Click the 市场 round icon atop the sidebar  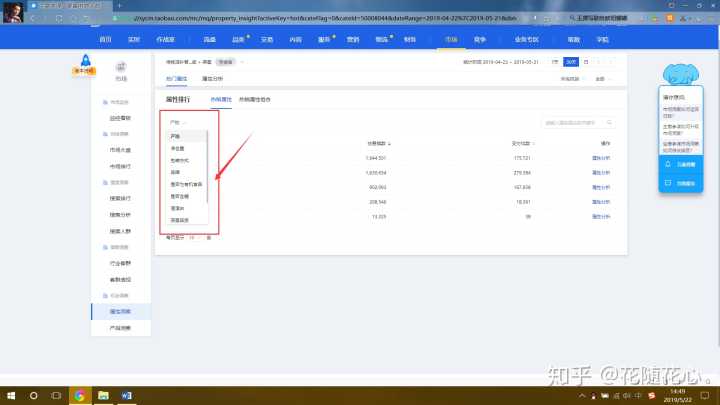click(121, 67)
